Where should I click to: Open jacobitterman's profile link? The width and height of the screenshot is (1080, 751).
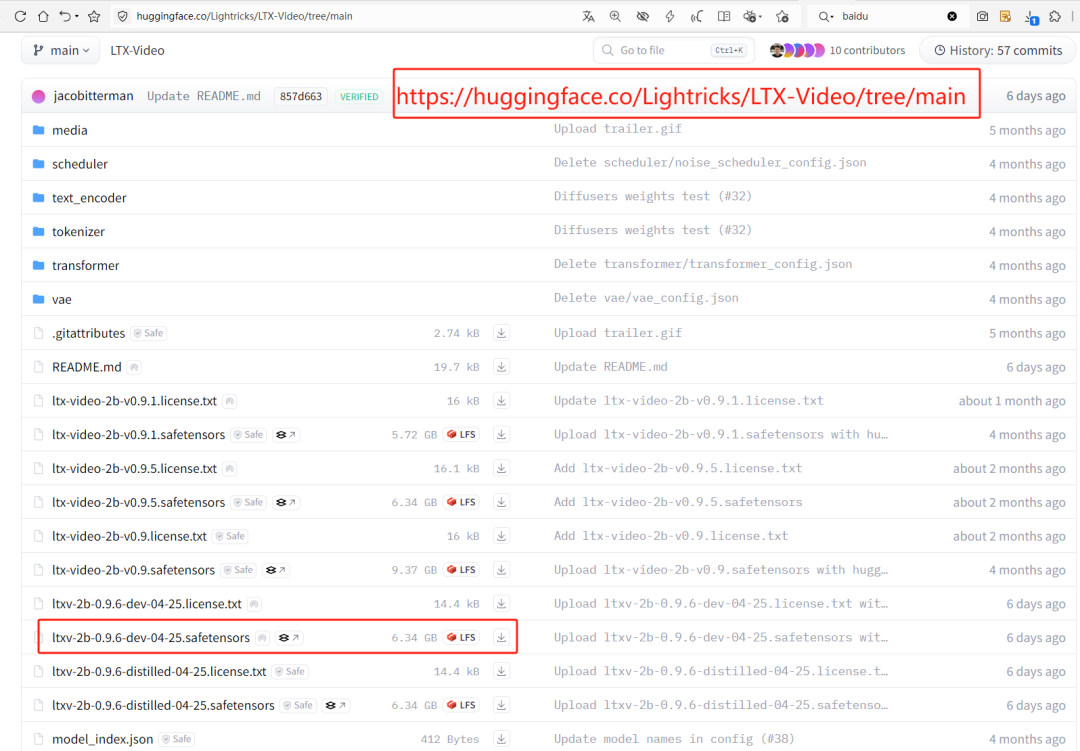[93, 96]
